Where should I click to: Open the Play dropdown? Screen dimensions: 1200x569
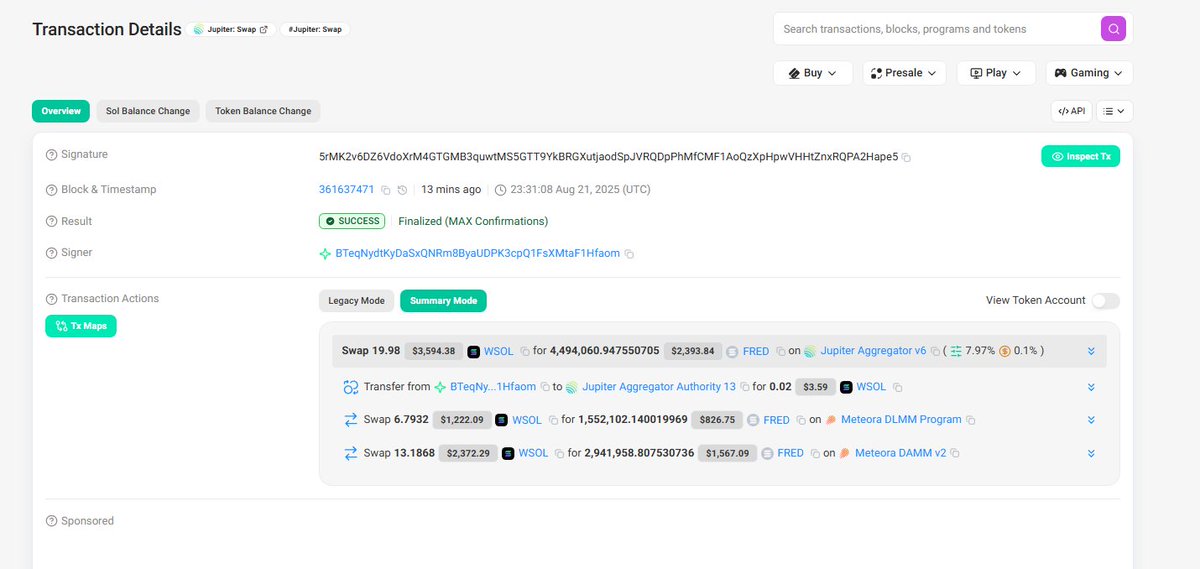click(995, 73)
